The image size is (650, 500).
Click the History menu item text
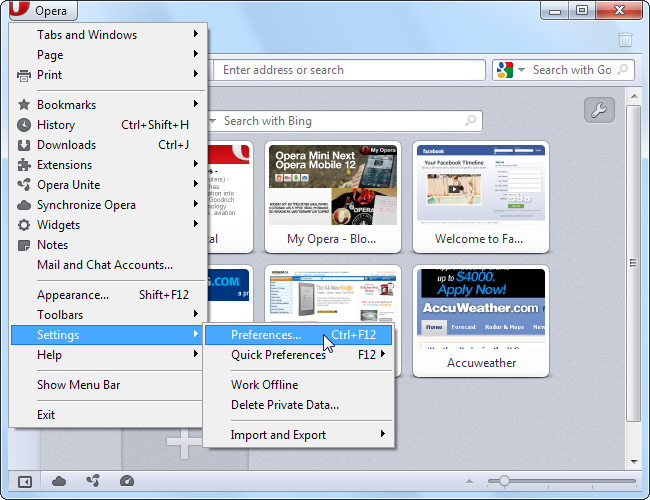(x=56, y=125)
